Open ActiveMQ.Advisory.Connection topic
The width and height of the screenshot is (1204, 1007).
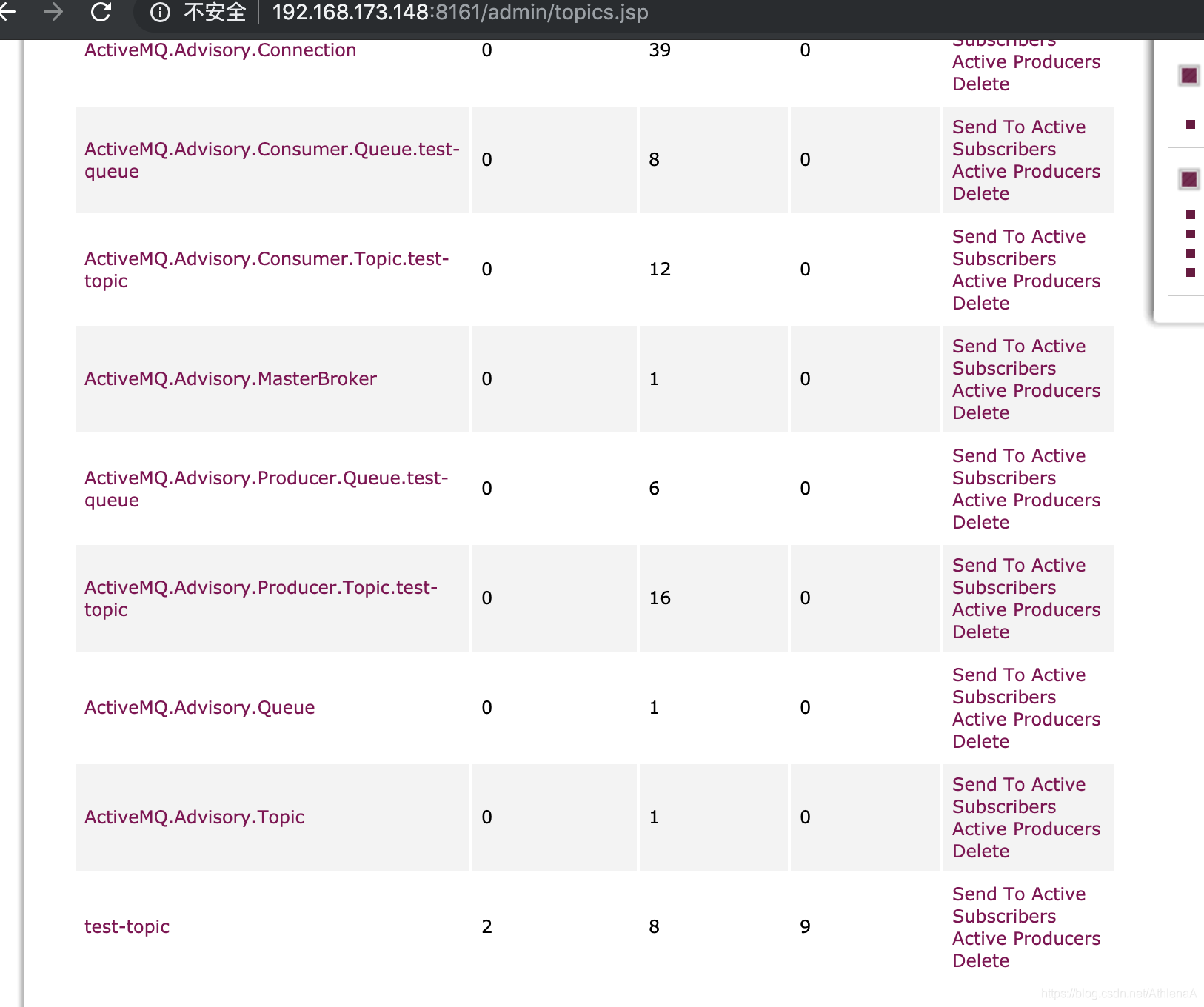click(220, 50)
